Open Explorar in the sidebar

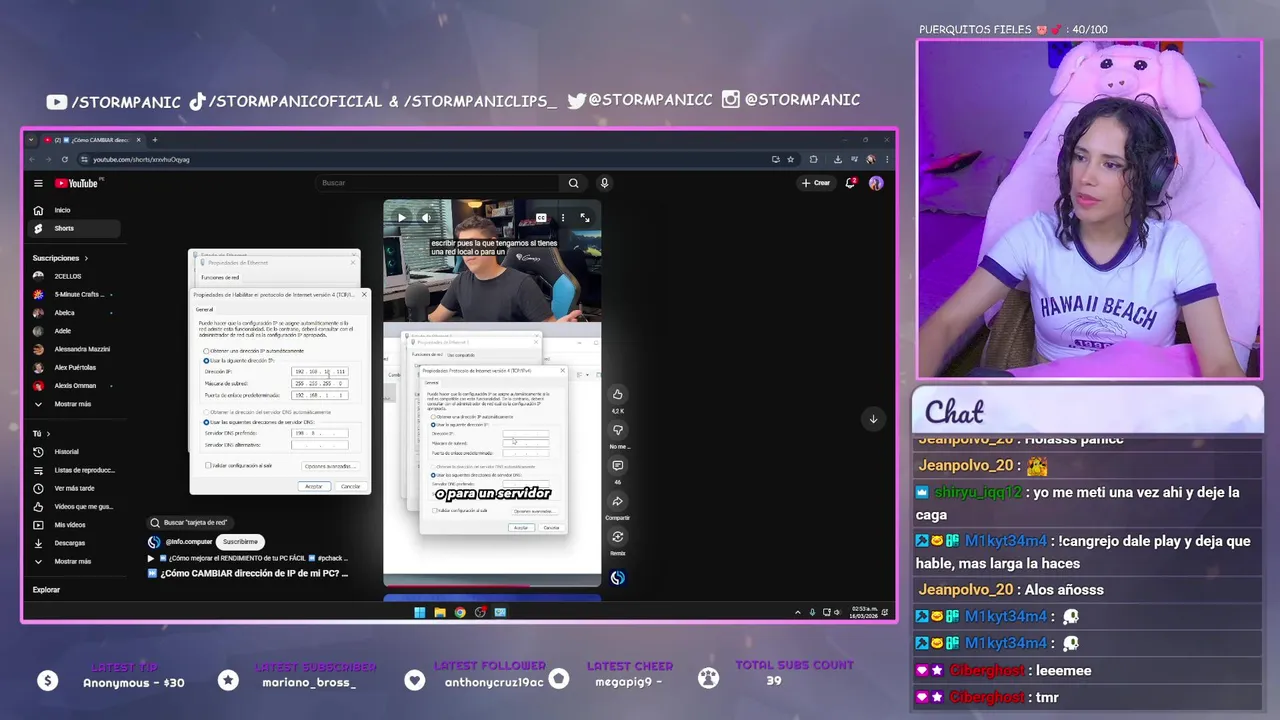click(x=46, y=590)
